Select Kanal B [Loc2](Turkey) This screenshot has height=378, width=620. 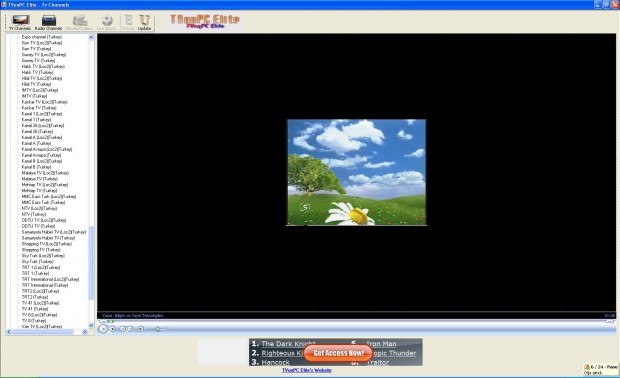click(x=42, y=161)
